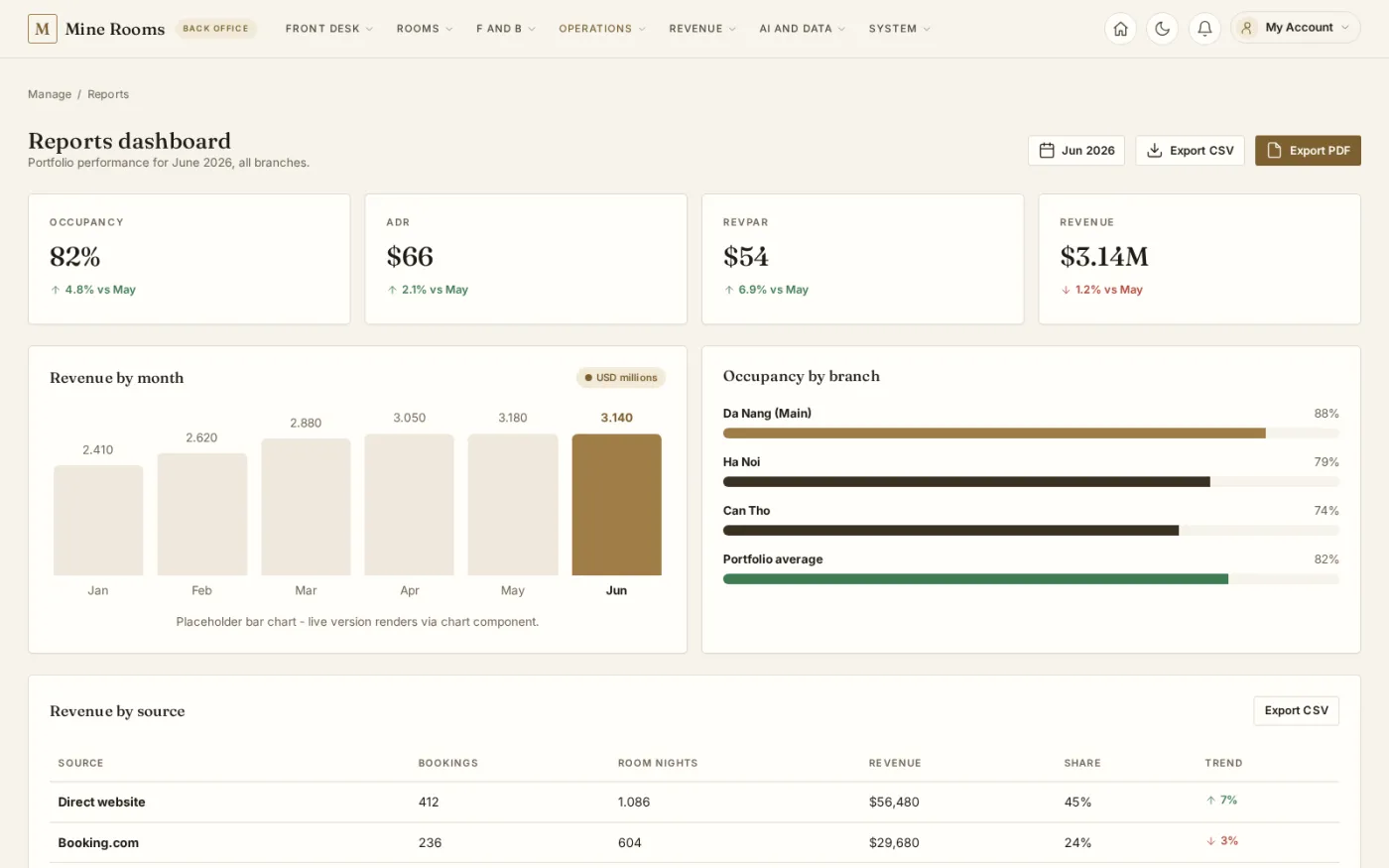Expand System menu chevron
Image resolution: width=1389 pixels, height=868 pixels.
coord(927,29)
